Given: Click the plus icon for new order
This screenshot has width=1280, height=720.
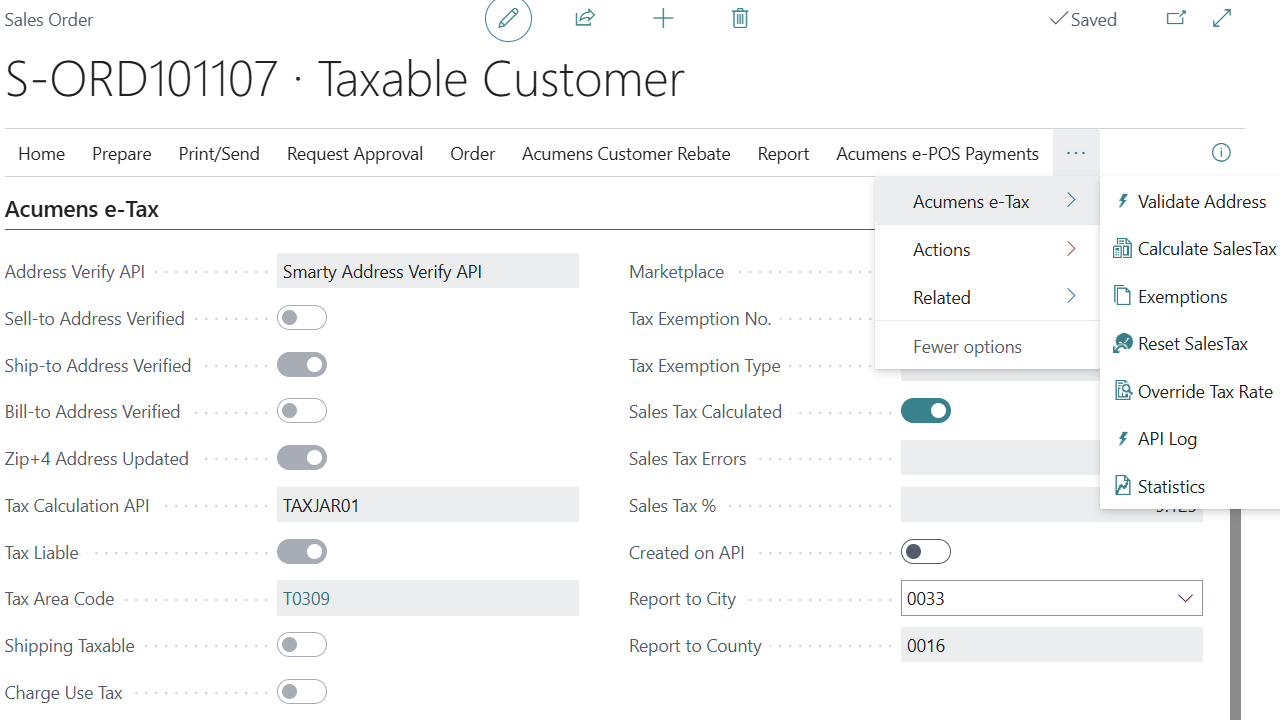Looking at the screenshot, I should (663, 18).
